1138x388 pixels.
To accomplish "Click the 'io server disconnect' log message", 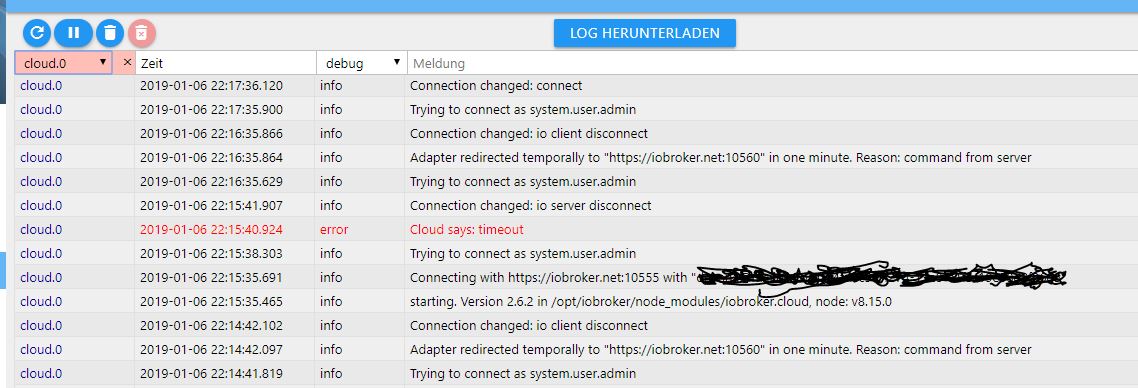I will coord(531,205).
